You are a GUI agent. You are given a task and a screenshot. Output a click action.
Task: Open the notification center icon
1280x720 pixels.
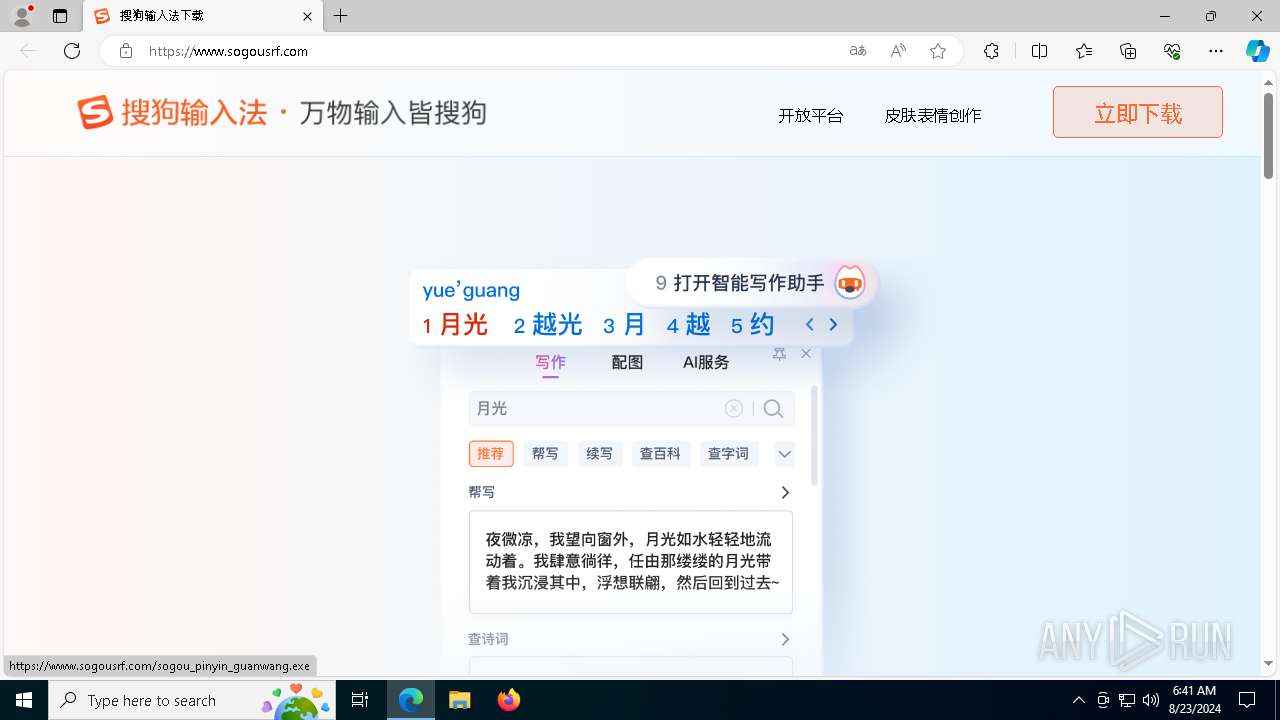coord(1247,700)
